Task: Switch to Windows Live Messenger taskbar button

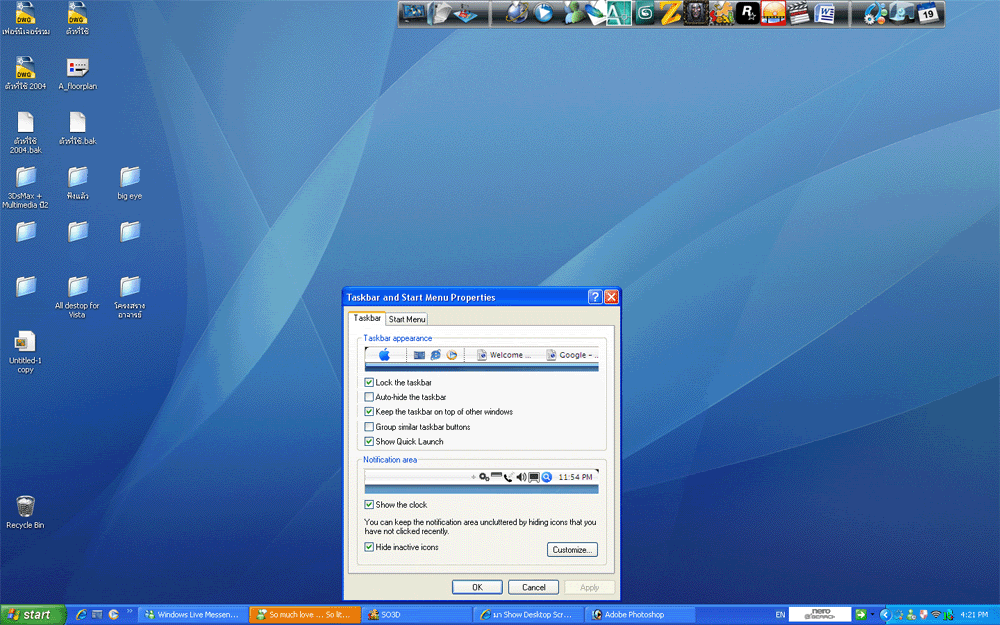Action: pyautogui.click(x=193, y=615)
